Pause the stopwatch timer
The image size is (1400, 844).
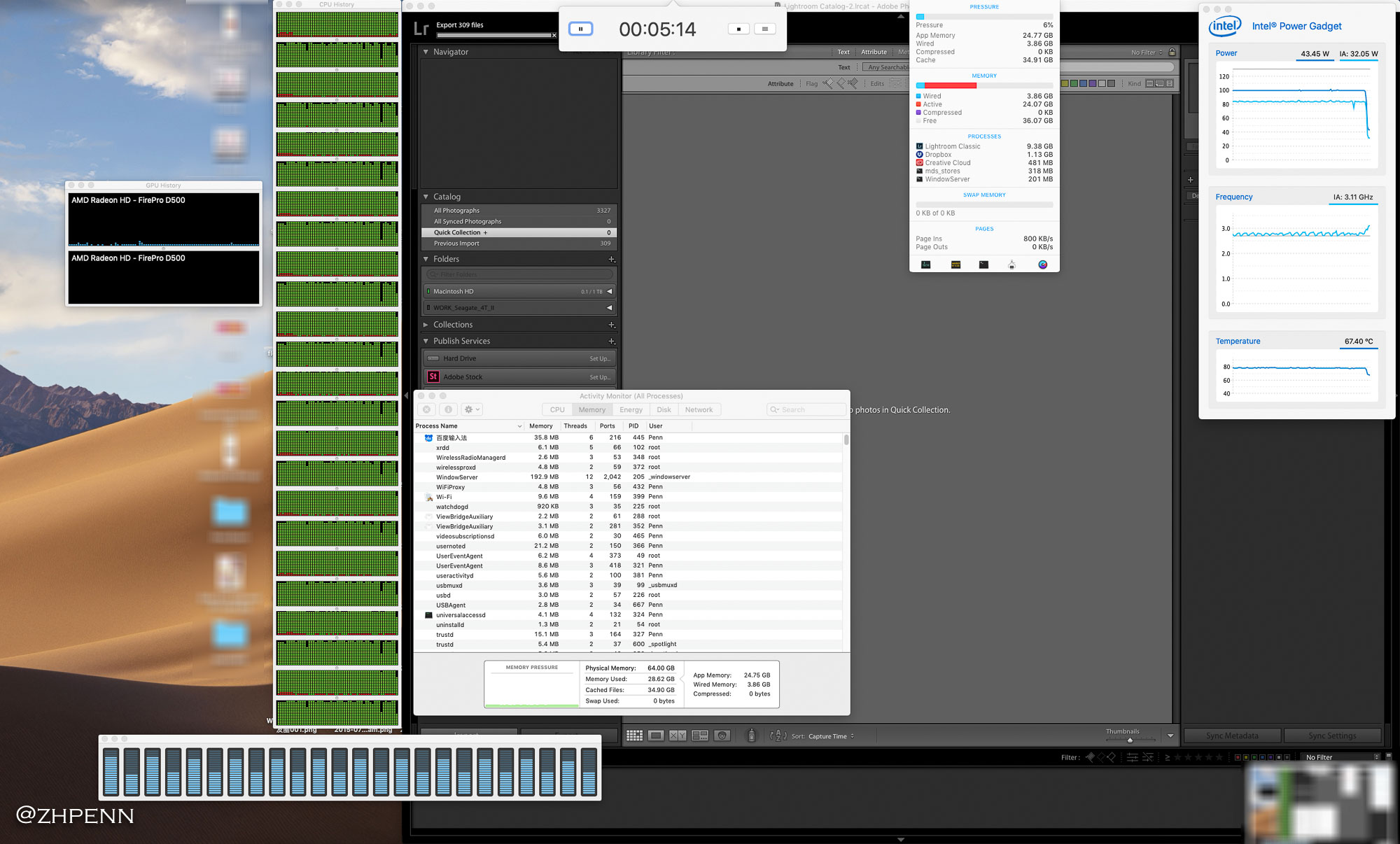point(580,29)
